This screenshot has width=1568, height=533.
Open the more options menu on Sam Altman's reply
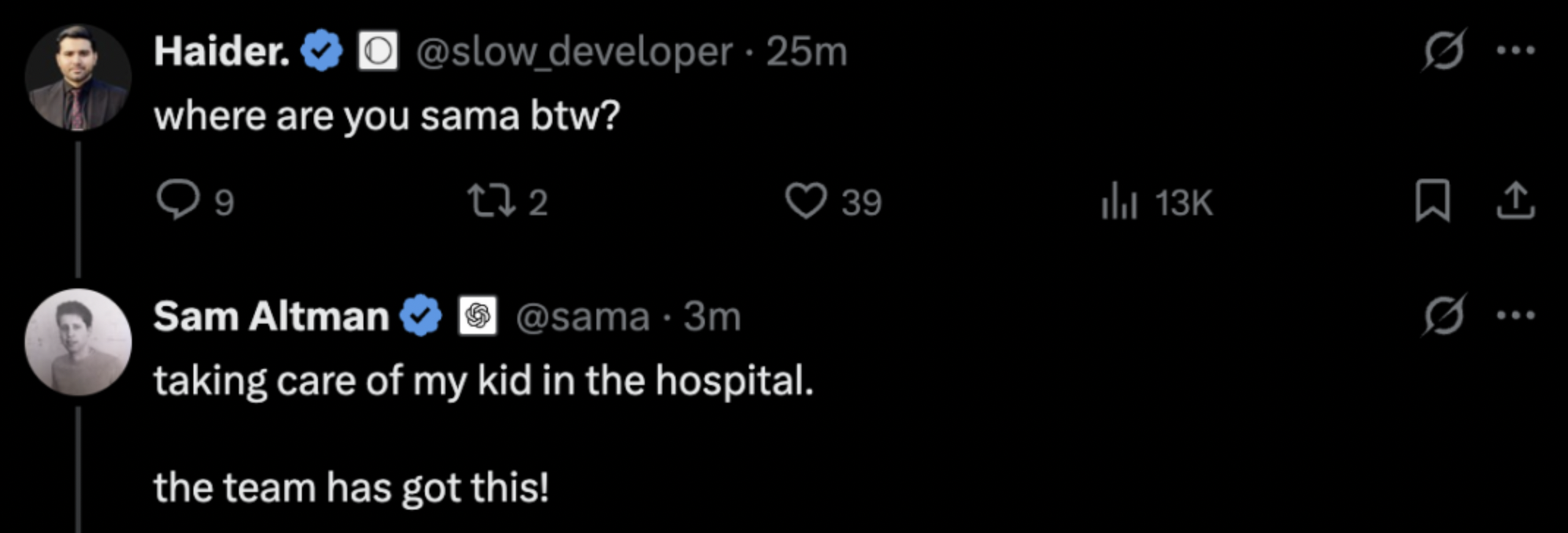(1516, 315)
